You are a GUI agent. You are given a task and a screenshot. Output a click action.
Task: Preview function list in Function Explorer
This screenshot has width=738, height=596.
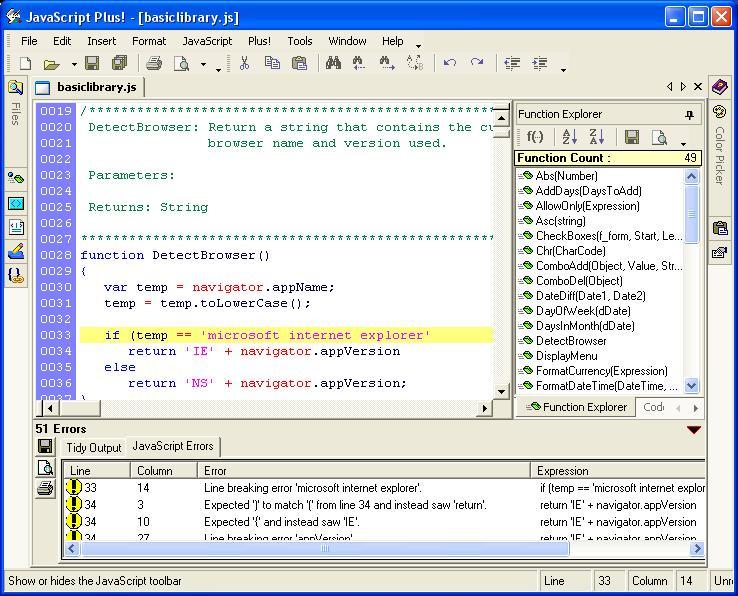tap(659, 137)
